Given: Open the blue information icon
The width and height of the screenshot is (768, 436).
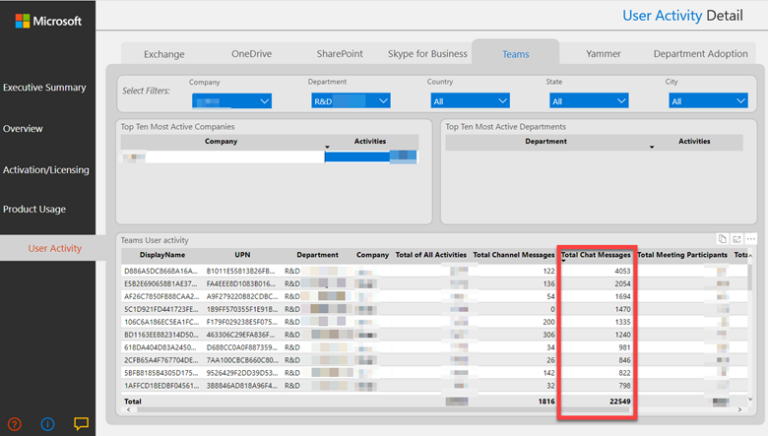Looking at the screenshot, I should [47, 423].
